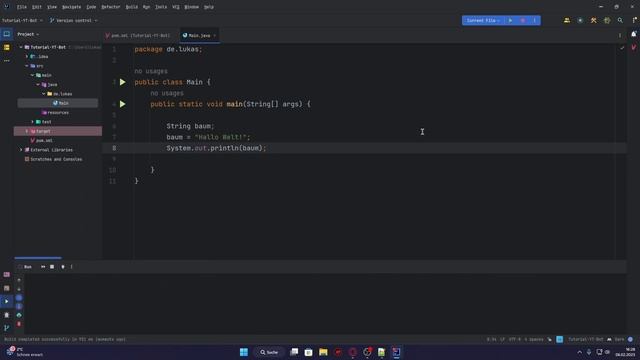Screen dimensions: 640x360
Task: Click the 4 spaces indent status entry
Action: [x=534, y=340]
